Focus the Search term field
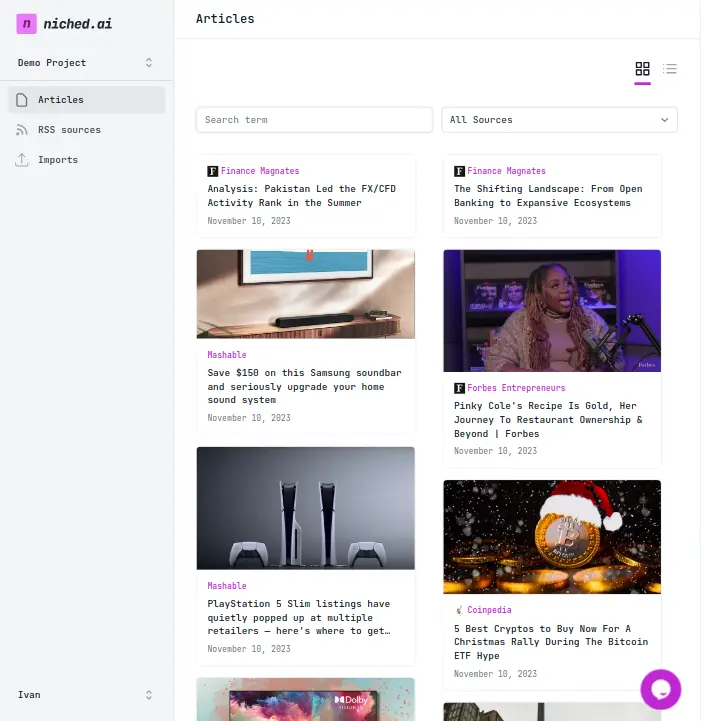The width and height of the screenshot is (701, 721). pyautogui.click(x=314, y=120)
